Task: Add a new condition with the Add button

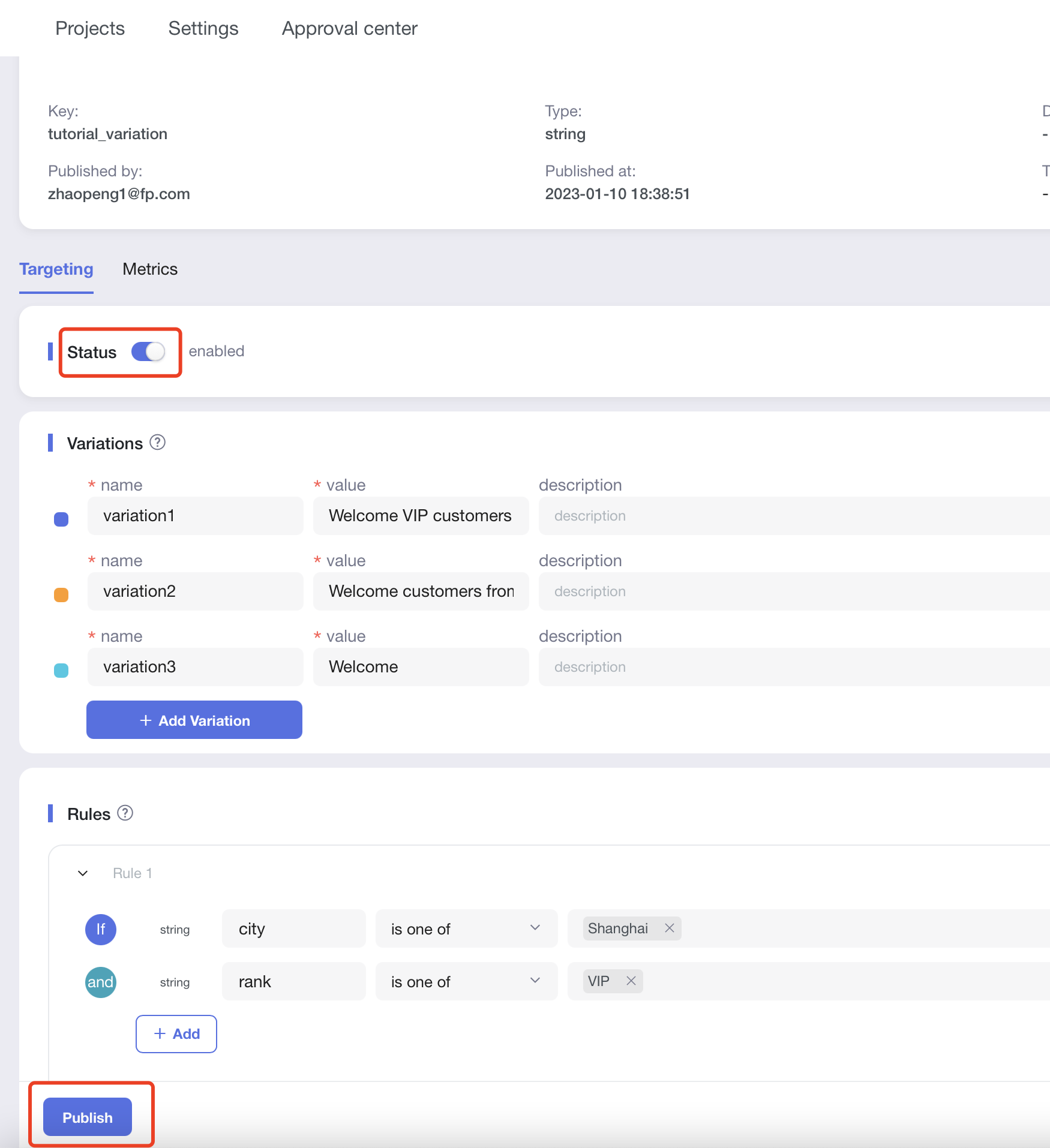Action: pos(176,1033)
